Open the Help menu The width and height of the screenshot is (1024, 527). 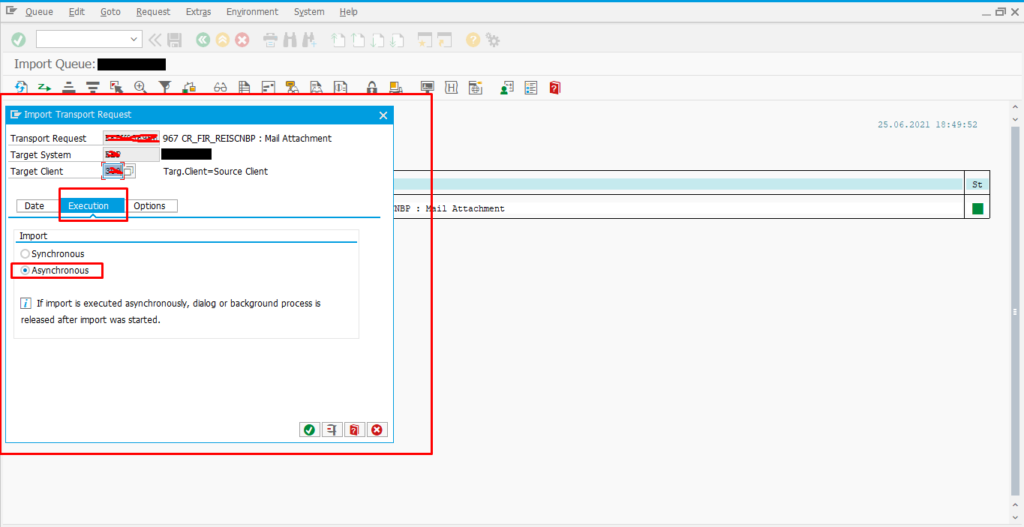[x=349, y=12]
